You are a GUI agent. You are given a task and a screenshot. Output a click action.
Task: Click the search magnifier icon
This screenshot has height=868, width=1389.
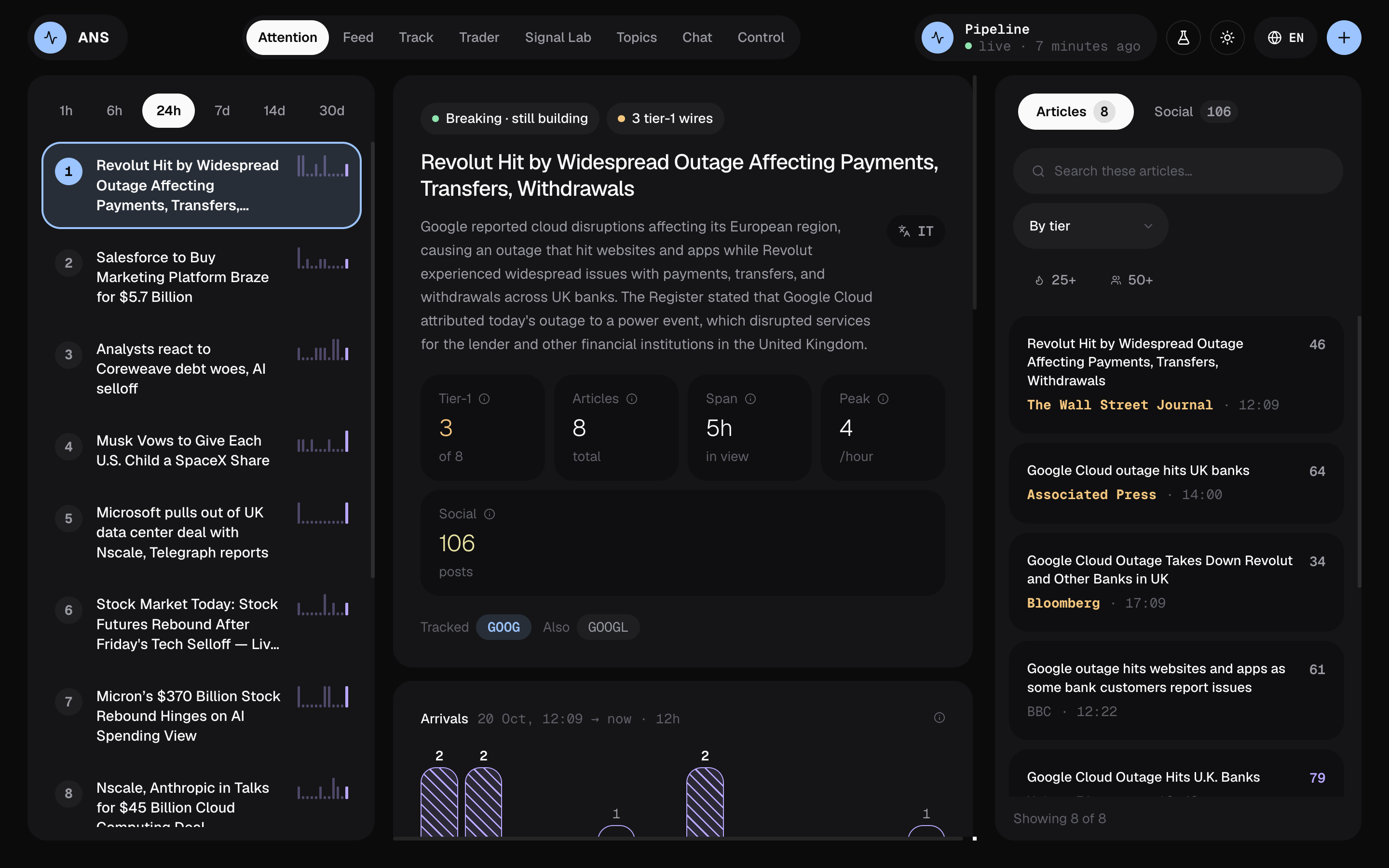[x=1038, y=171]
